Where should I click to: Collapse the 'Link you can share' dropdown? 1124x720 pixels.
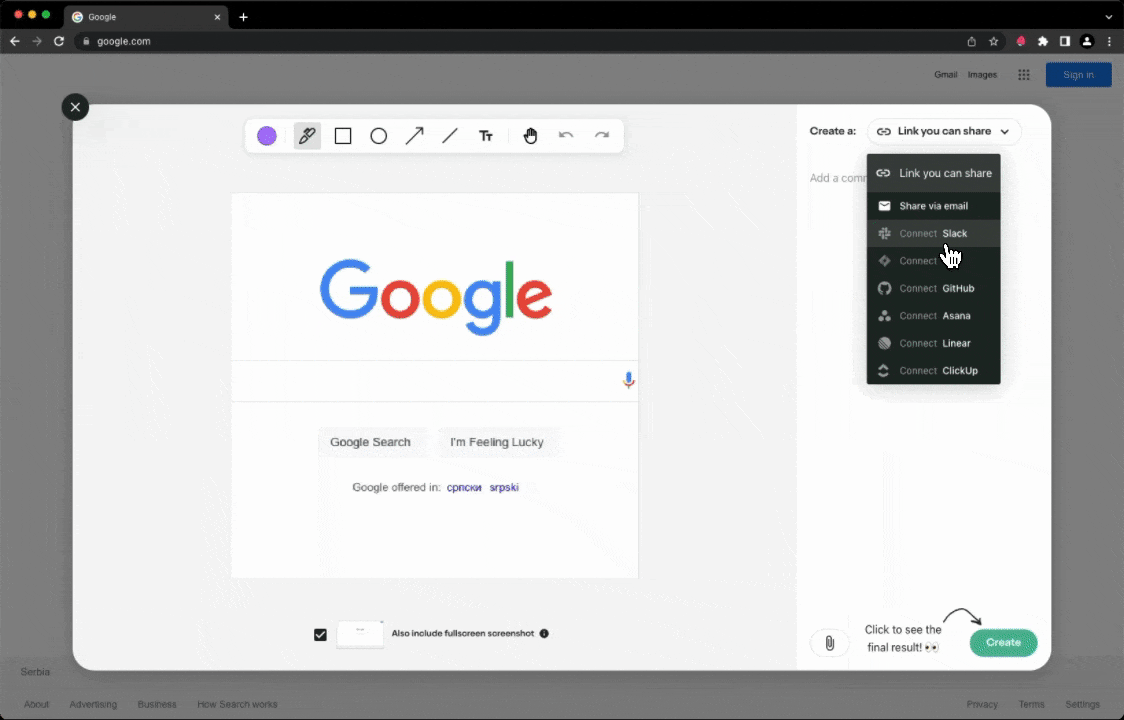coord(944,131)
